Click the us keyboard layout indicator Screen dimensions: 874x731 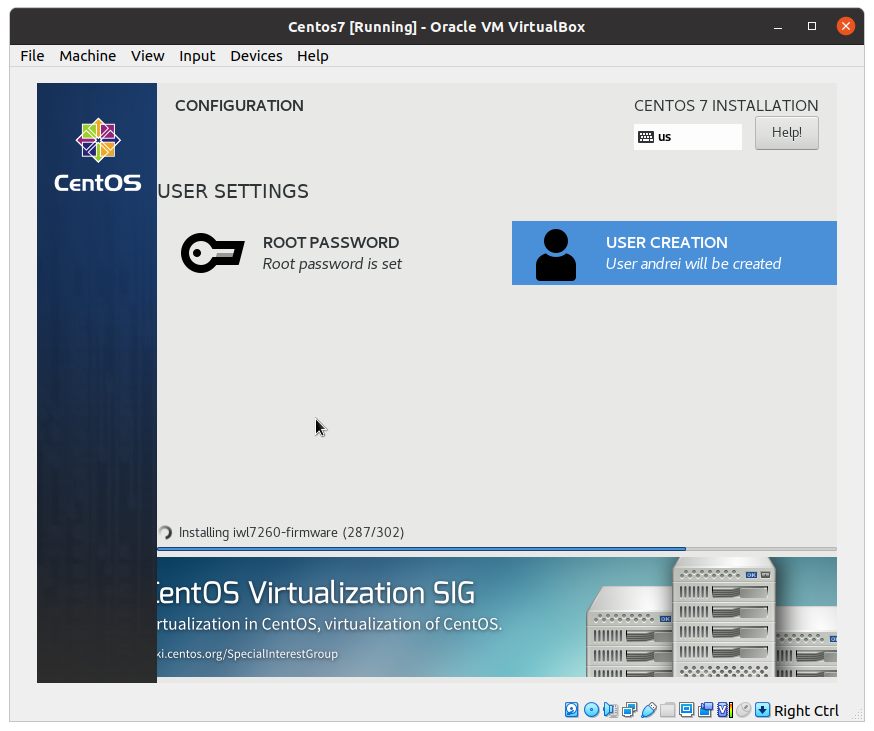[687, 137]
